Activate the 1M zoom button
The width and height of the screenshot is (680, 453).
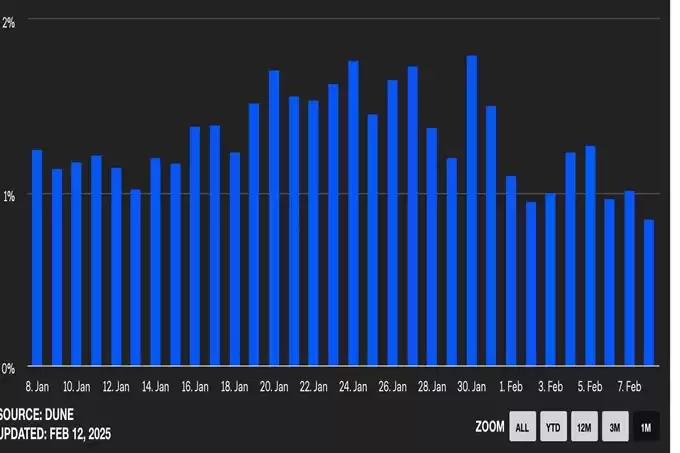pyautogui.click(x=646, y=427)
